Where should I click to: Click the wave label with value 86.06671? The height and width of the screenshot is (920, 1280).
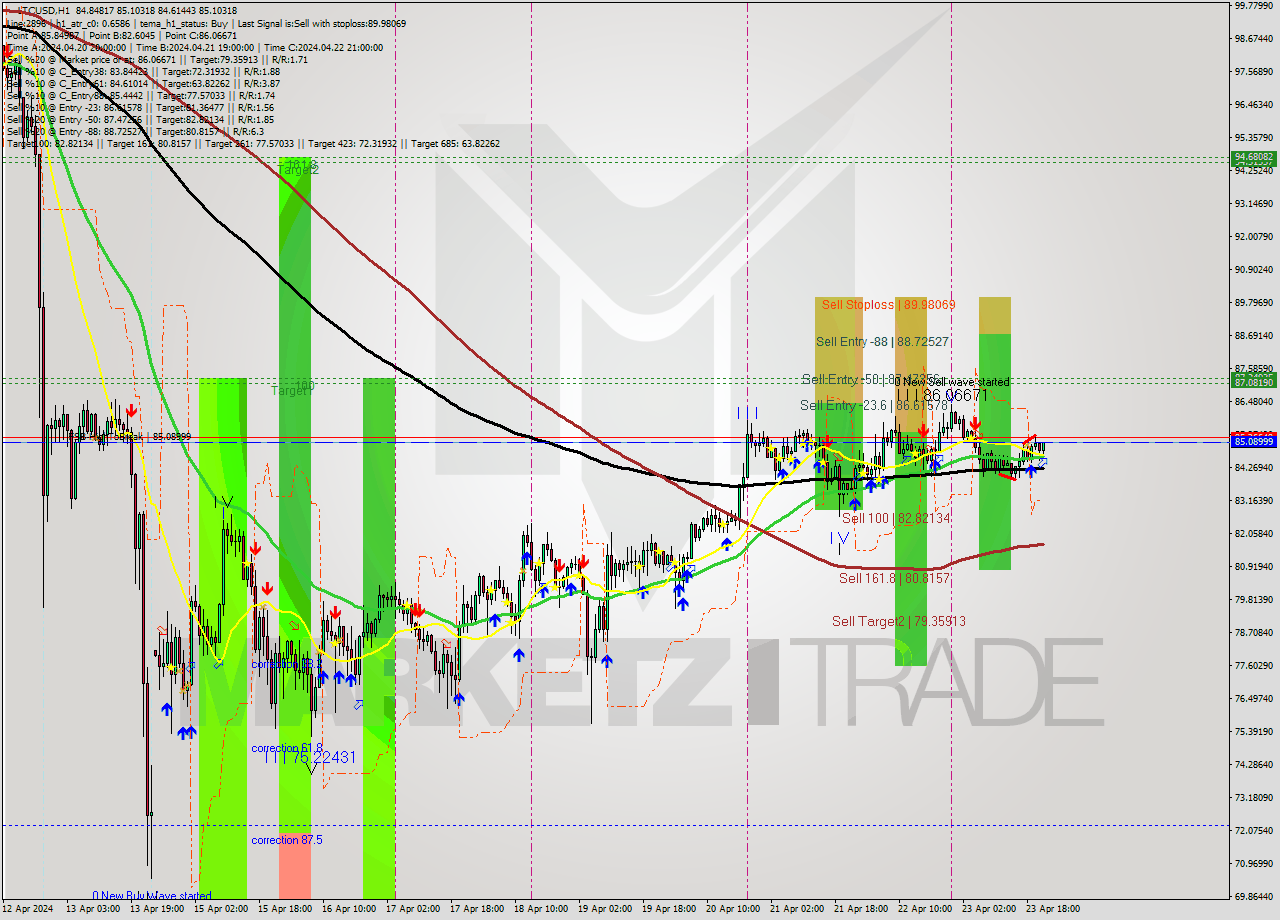click(942, 396)
